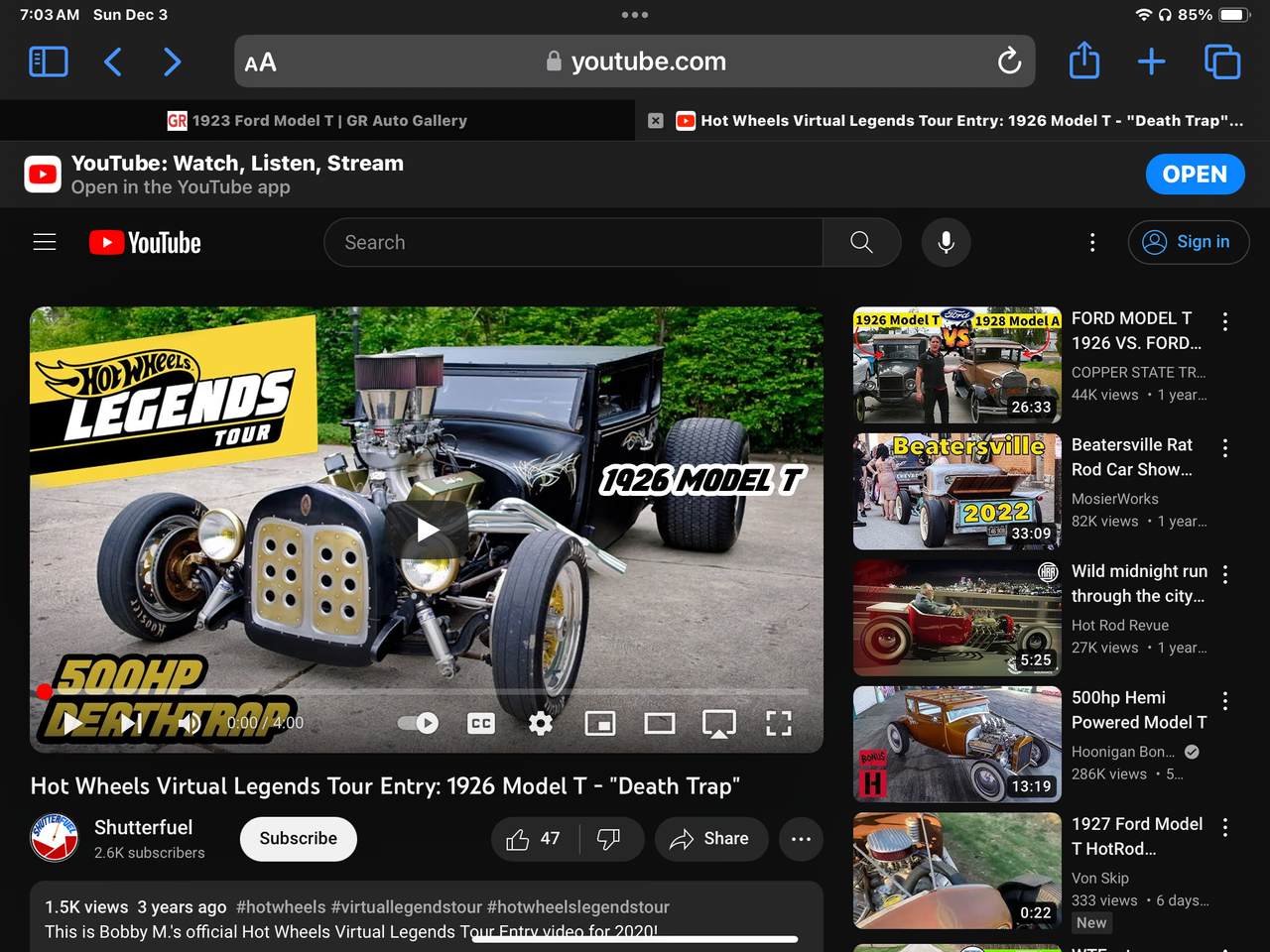Toggle closed captions on video

pos(481,723)
